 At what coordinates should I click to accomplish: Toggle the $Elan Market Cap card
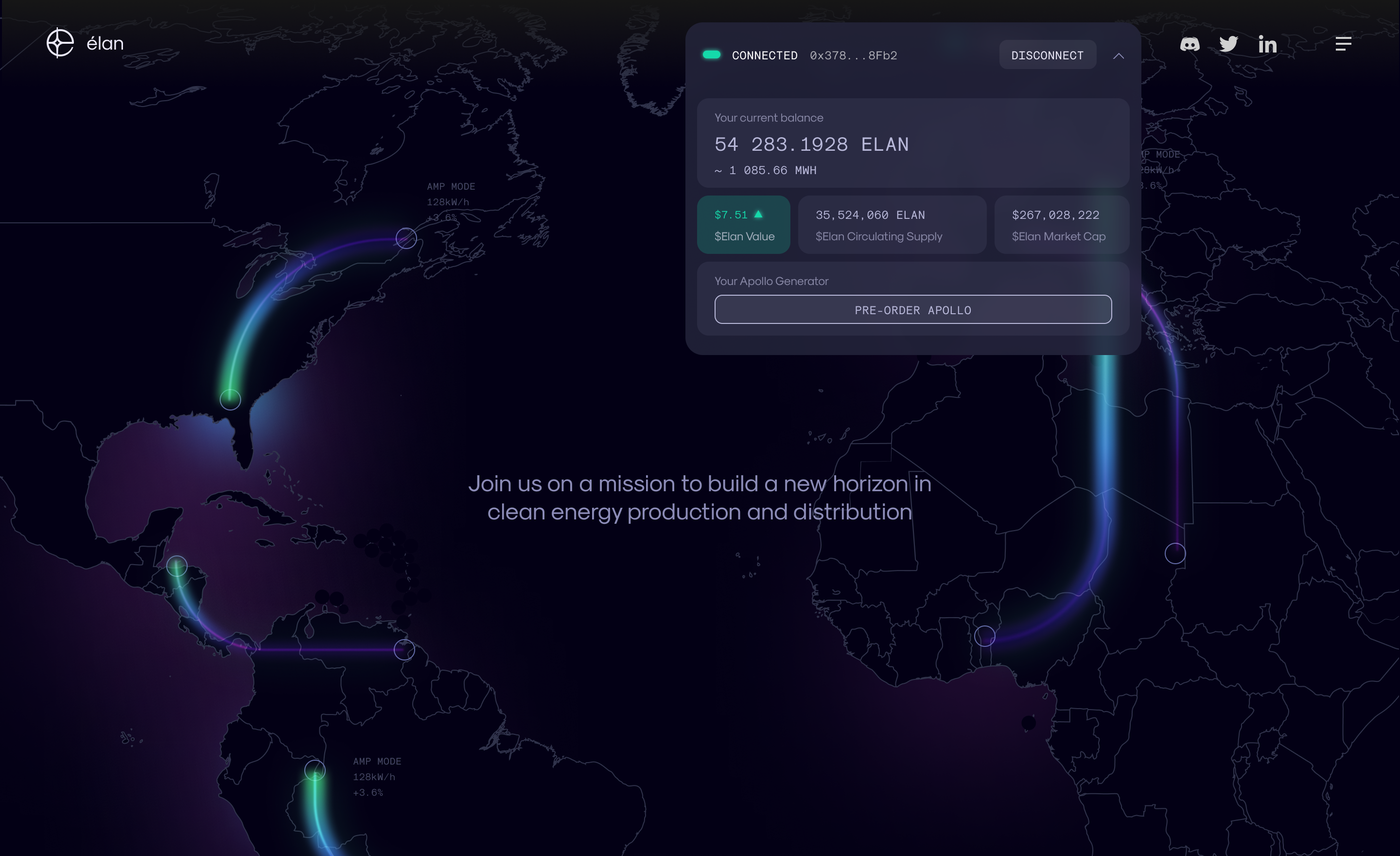click(1061, 224)
